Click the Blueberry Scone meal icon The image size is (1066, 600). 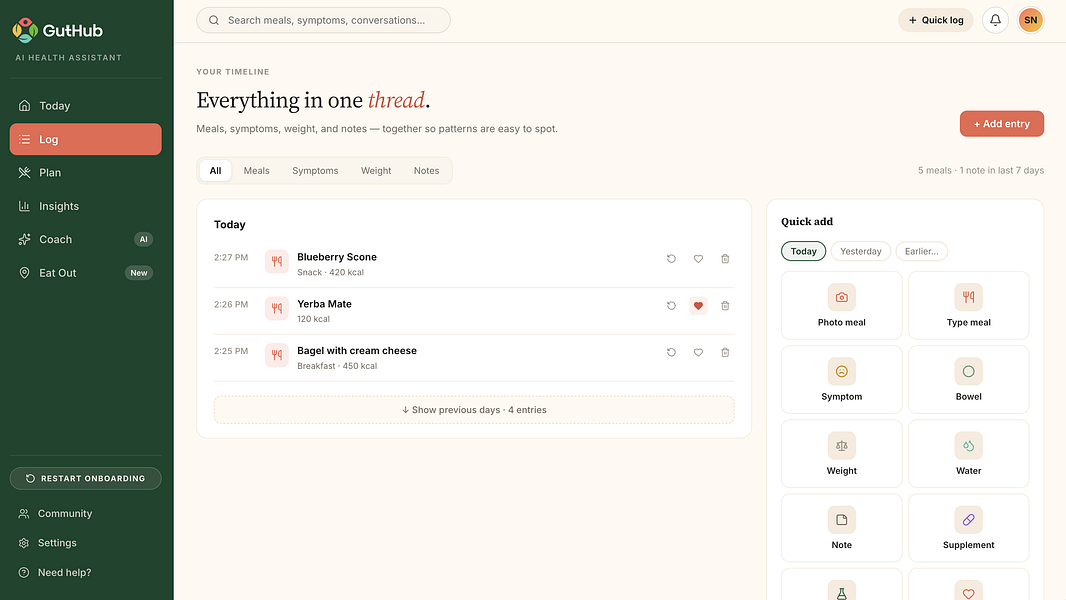(x=277, y=261)
